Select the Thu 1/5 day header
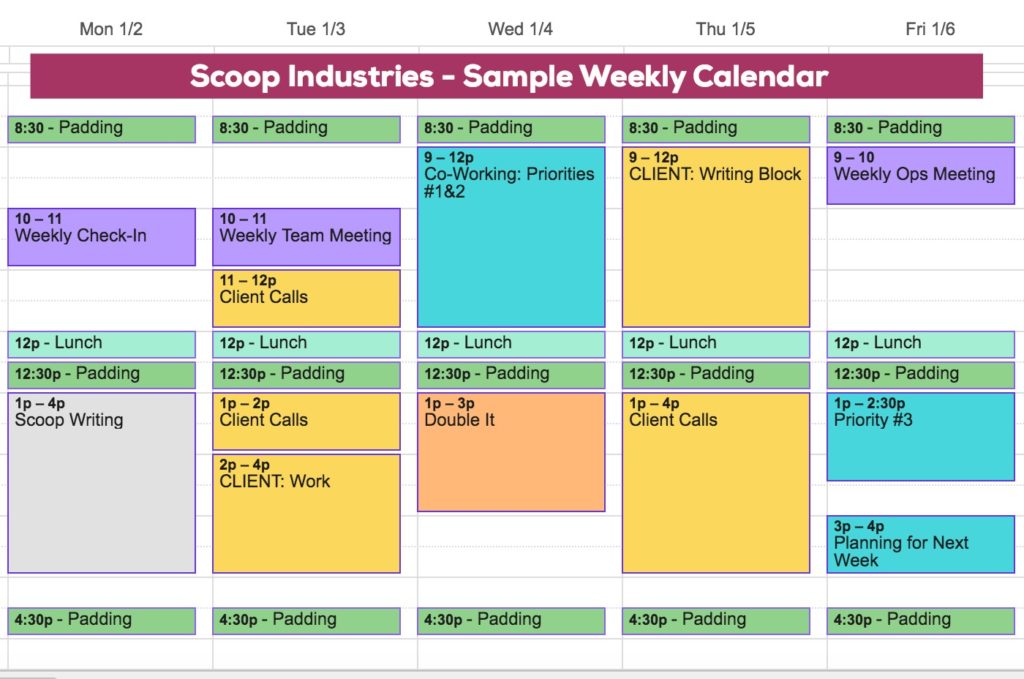The image size is (1024, 679). pos(725,29)
